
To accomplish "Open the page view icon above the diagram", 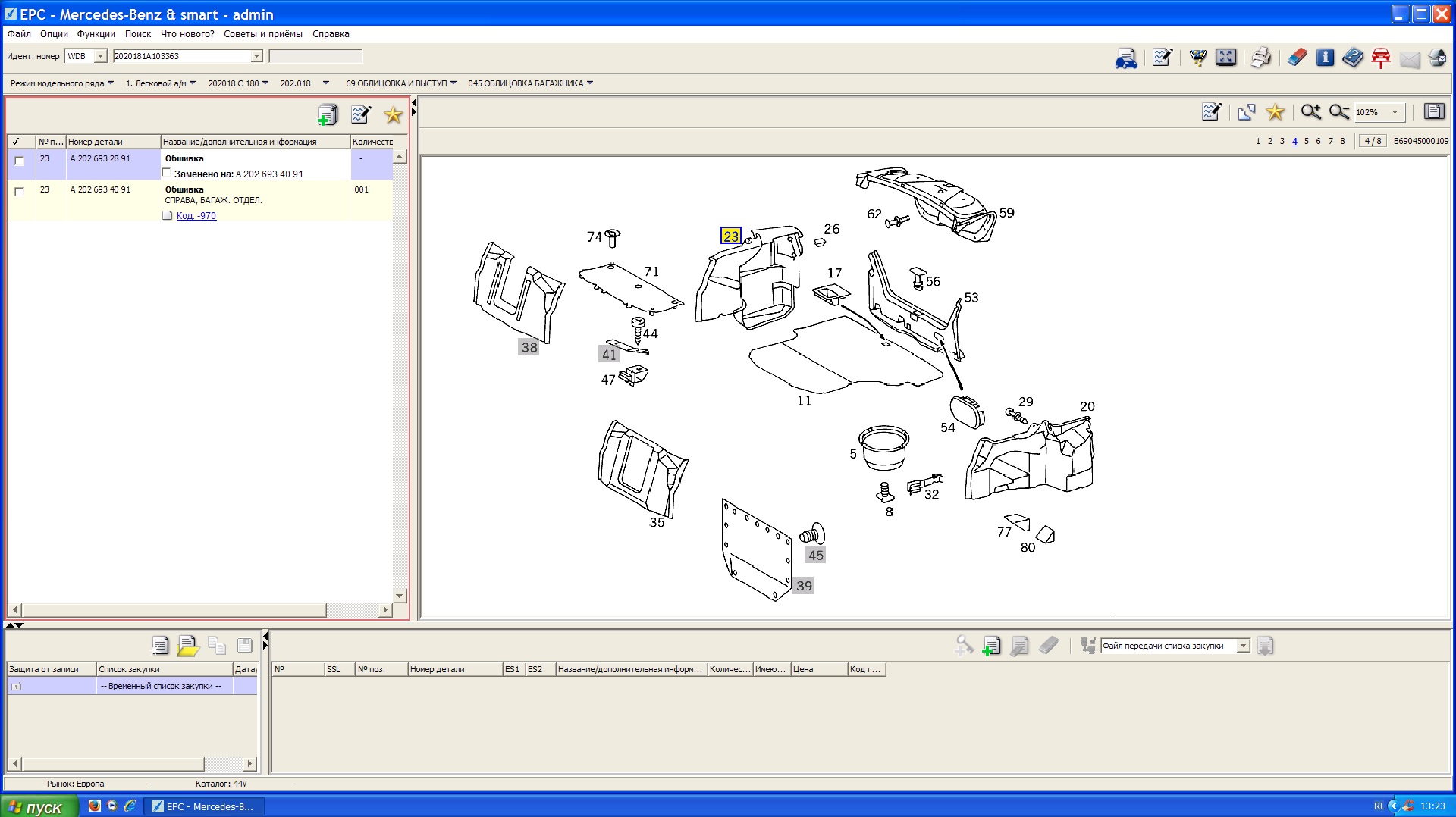I will [1434, 111].
